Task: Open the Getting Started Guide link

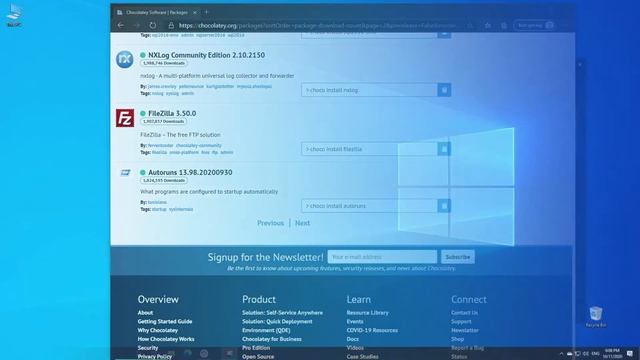Action: (165, 321)
